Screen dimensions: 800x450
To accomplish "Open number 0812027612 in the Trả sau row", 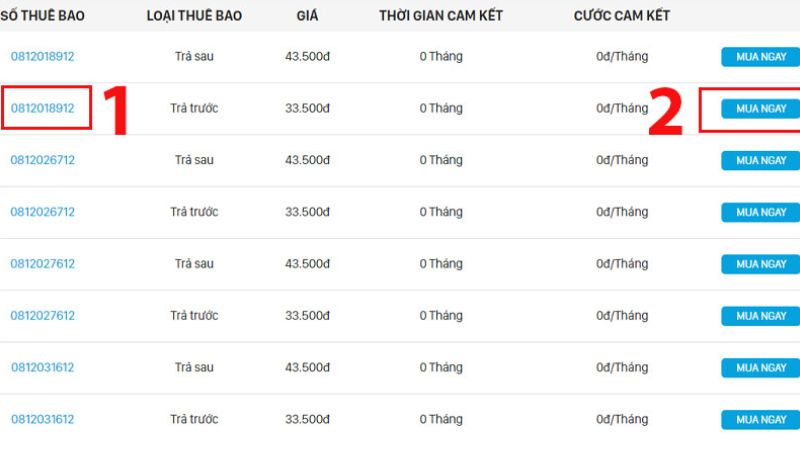I will 42,264.
